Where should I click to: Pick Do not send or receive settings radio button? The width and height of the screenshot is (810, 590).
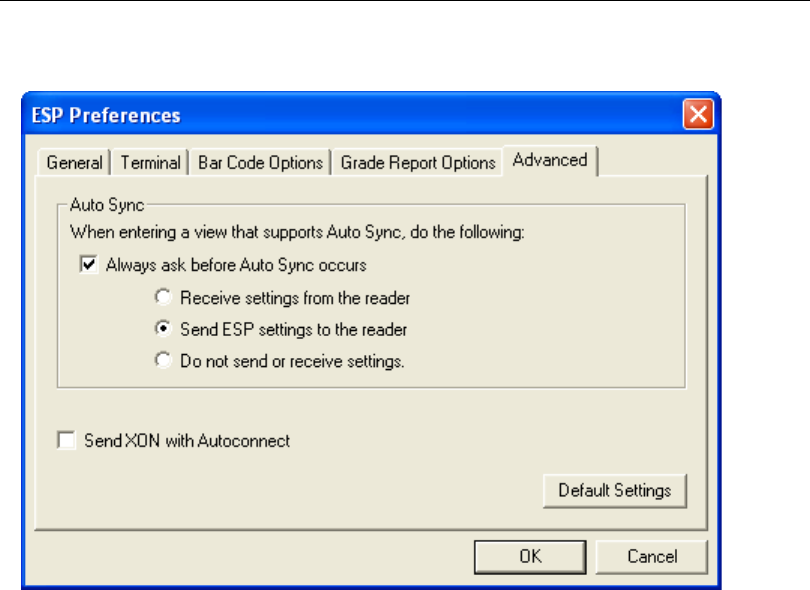[x=163, y=362]
